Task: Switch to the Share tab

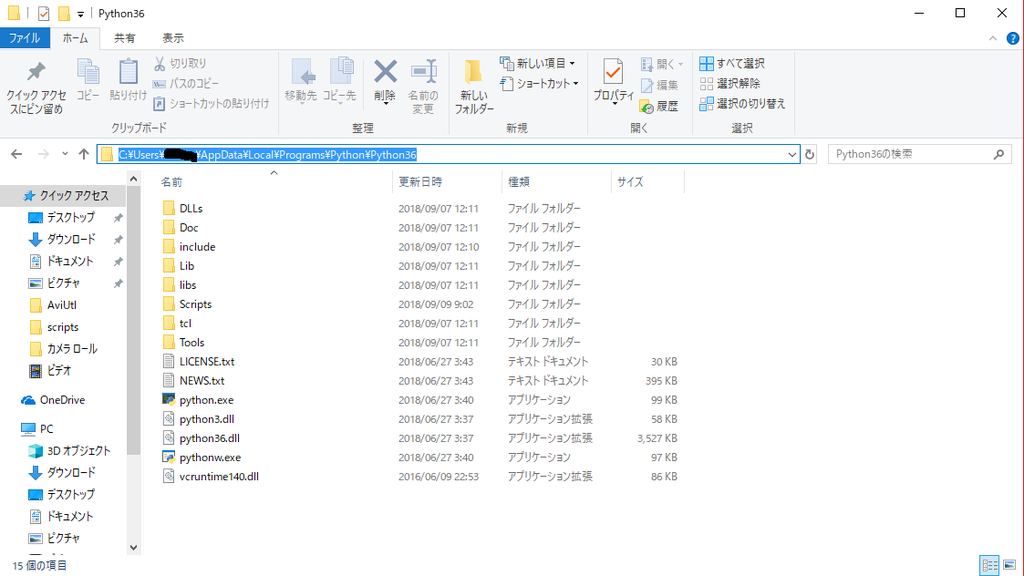Action: point(125,38)
